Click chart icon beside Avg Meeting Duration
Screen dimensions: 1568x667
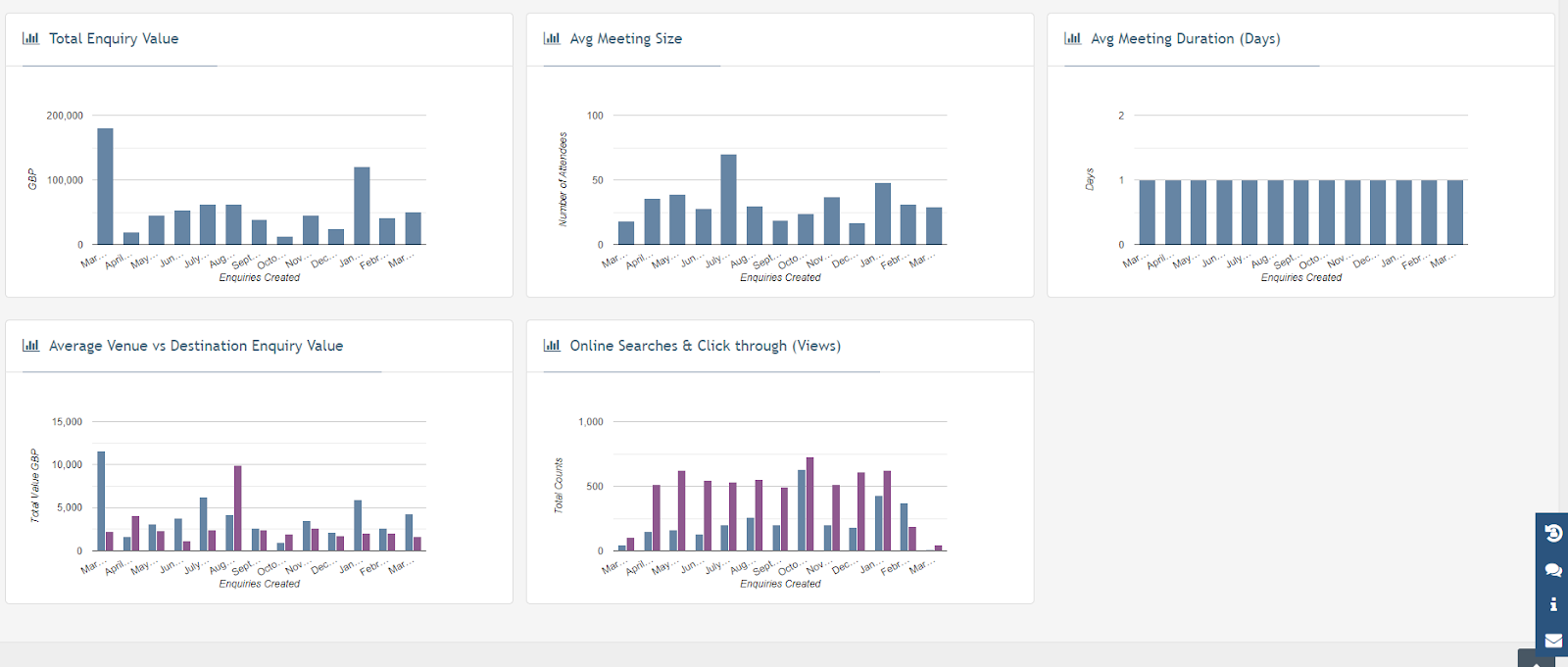point(1072,38)
